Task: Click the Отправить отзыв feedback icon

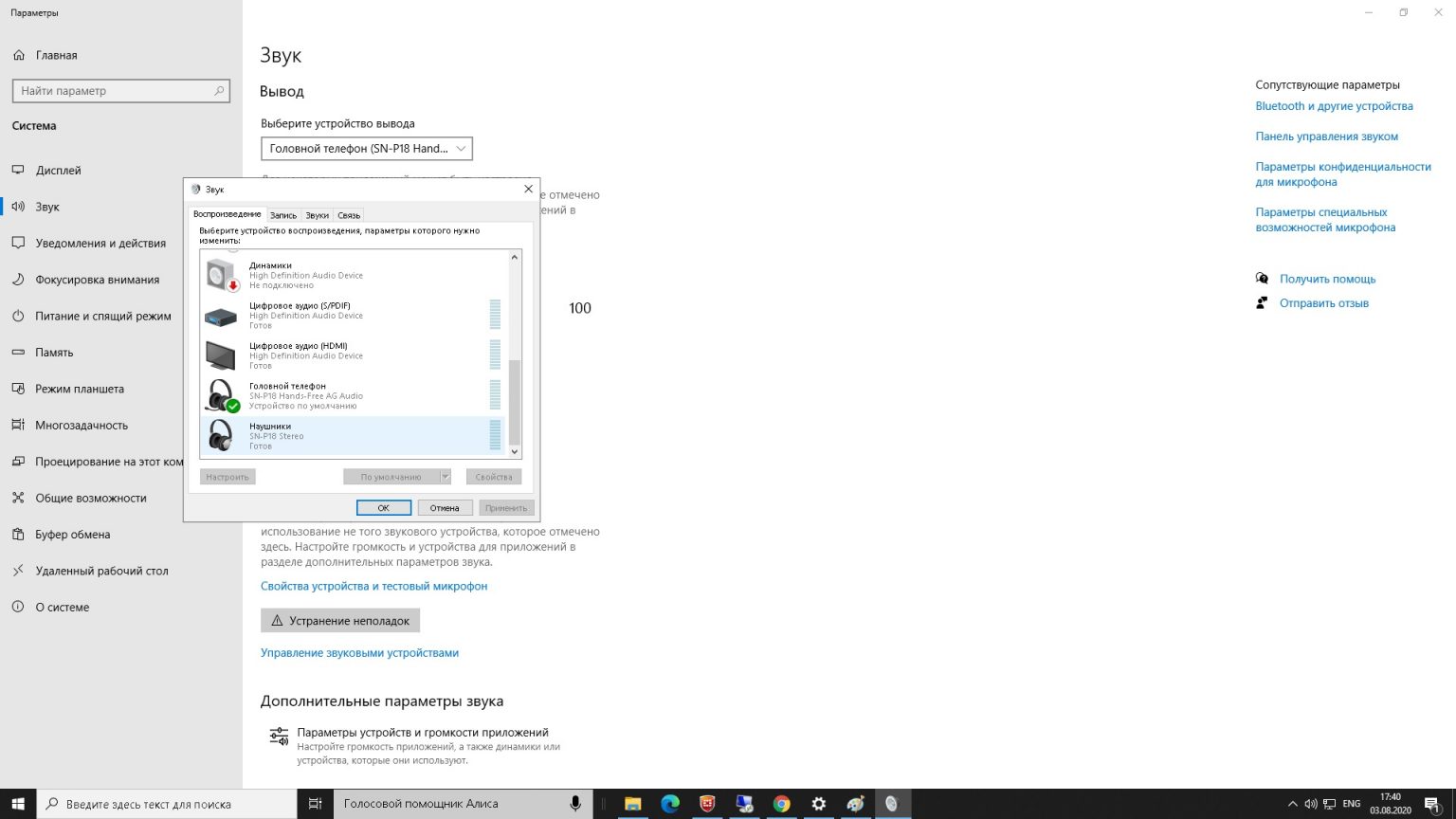Action: (x=1262, y=301)
